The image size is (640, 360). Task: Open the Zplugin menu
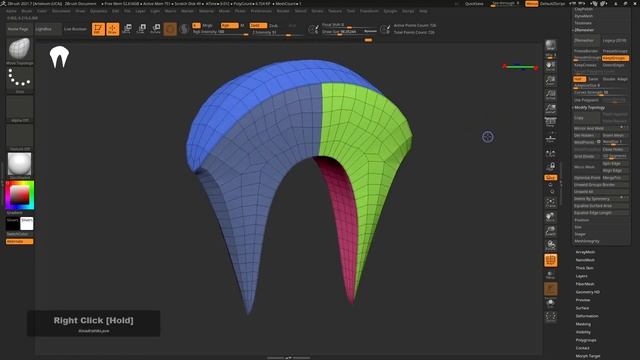click(x=390, y=11)
